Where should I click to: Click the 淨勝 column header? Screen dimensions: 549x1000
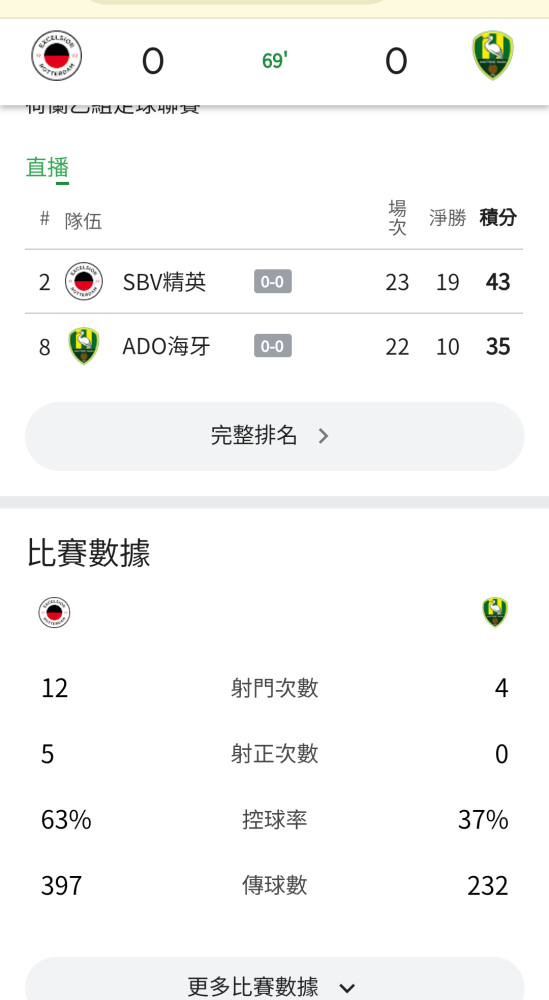[x=448, y=217]
